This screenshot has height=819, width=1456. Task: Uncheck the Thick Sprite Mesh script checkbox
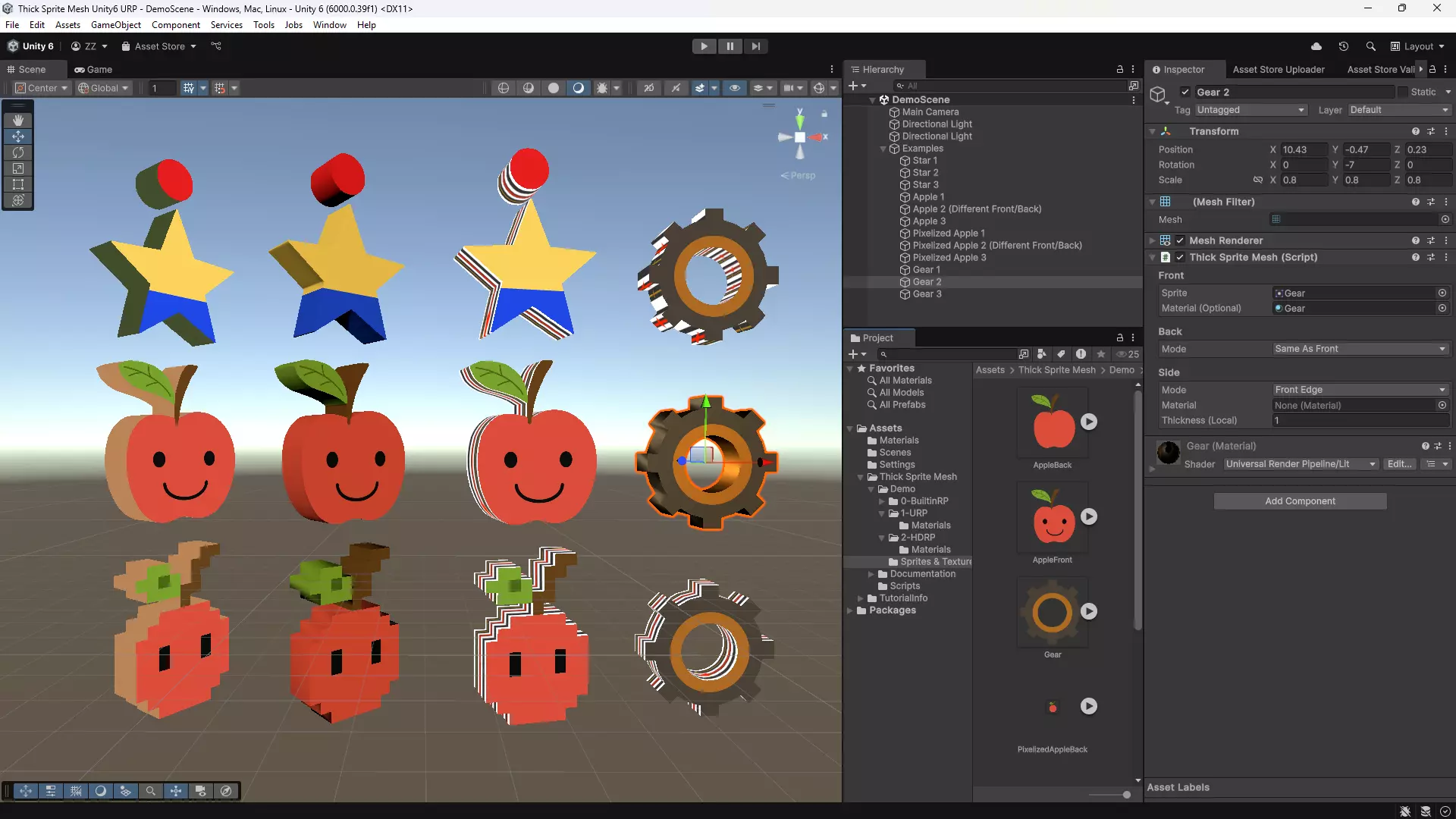click(x=1180, y=257)
